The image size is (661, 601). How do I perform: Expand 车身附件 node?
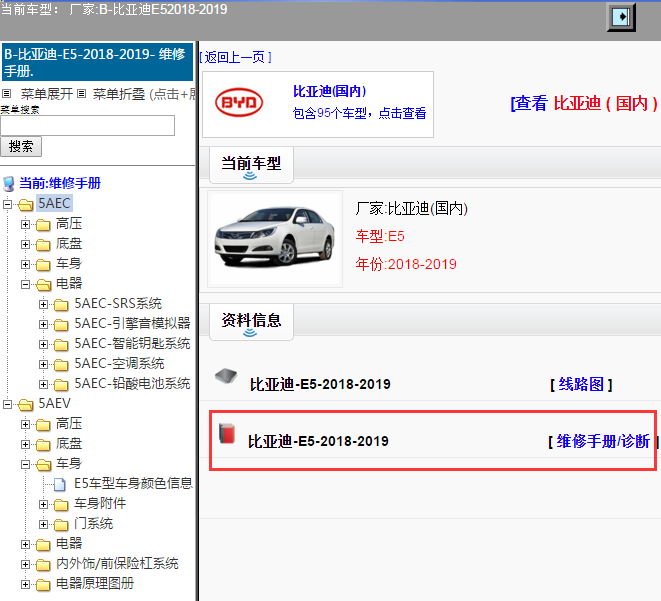(43, 504)
